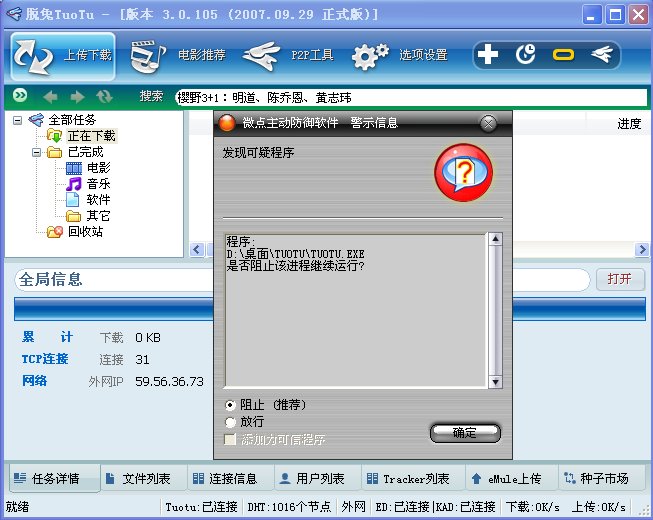Switch to the 连接信息 tab
This screenshot has width=653, height=520.
[231, 478]
